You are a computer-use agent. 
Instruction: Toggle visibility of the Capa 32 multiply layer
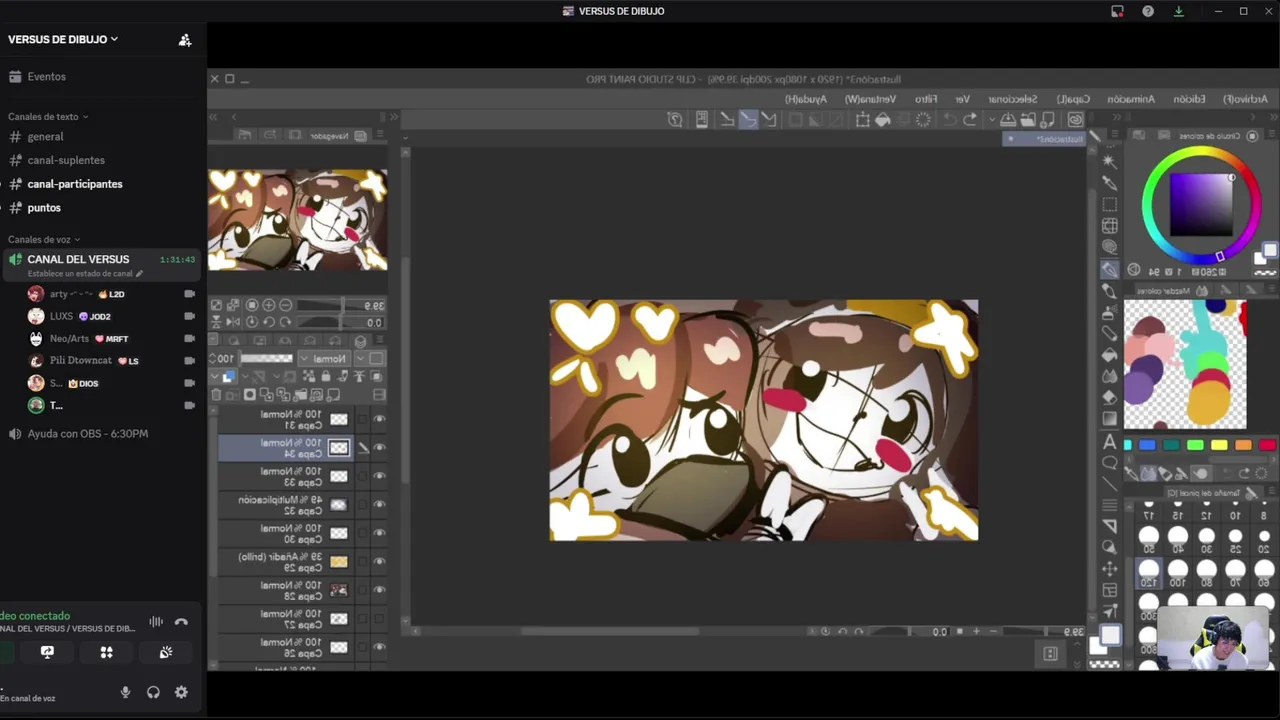point(379,505)
